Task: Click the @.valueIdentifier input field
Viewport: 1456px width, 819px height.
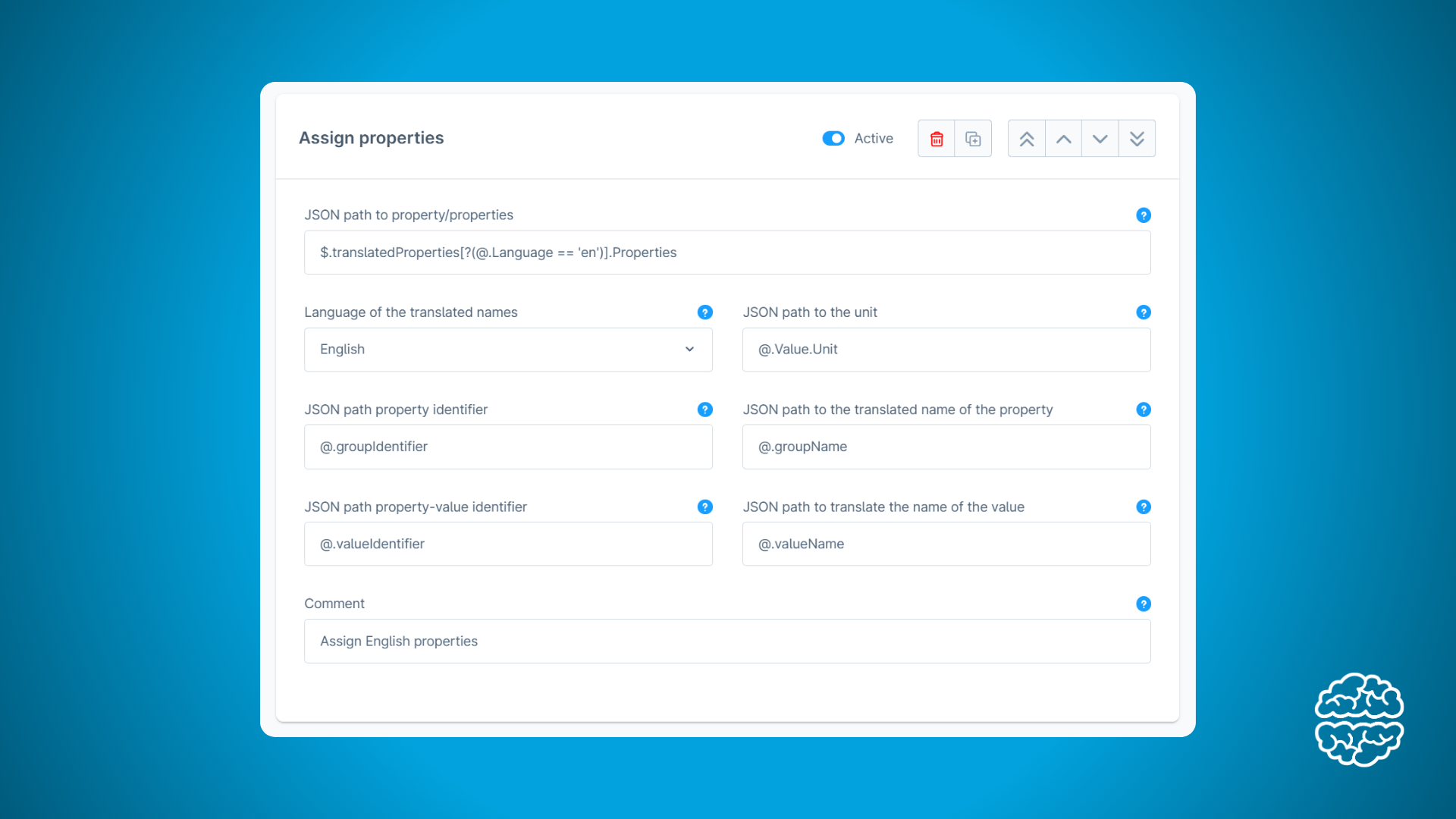Action: coord(508,544)
